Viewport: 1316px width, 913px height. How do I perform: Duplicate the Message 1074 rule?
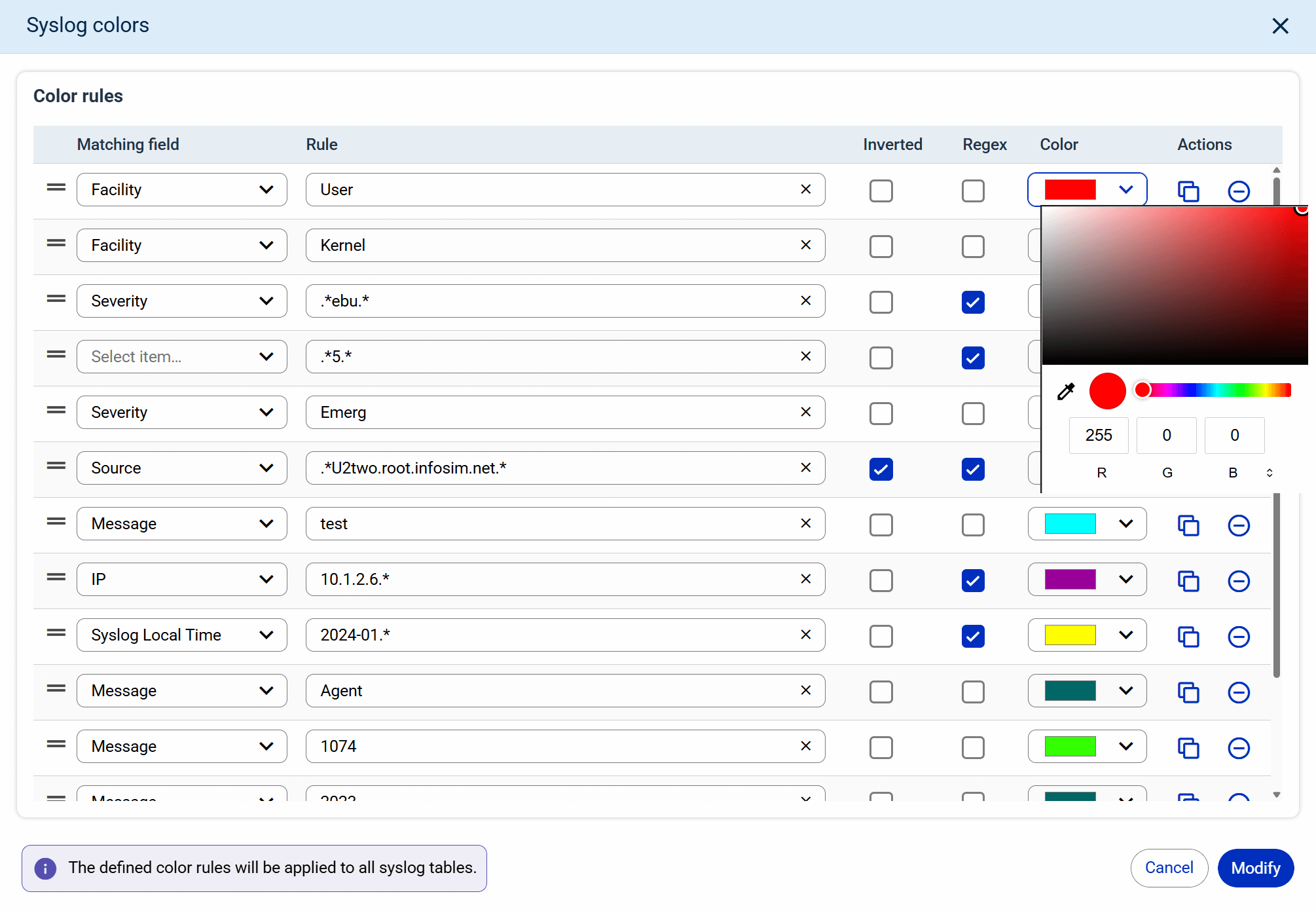(x=1188, y=748)
